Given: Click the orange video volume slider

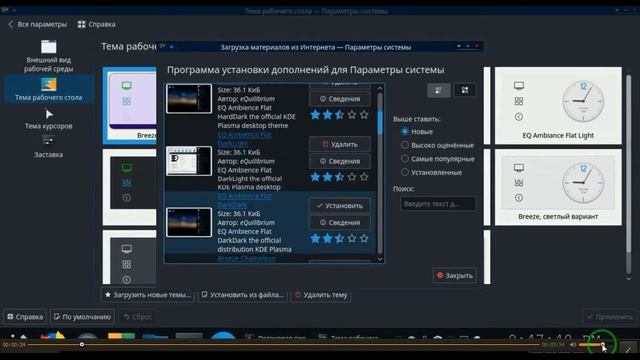Looking at the screenshot, I should click(591, 345).
